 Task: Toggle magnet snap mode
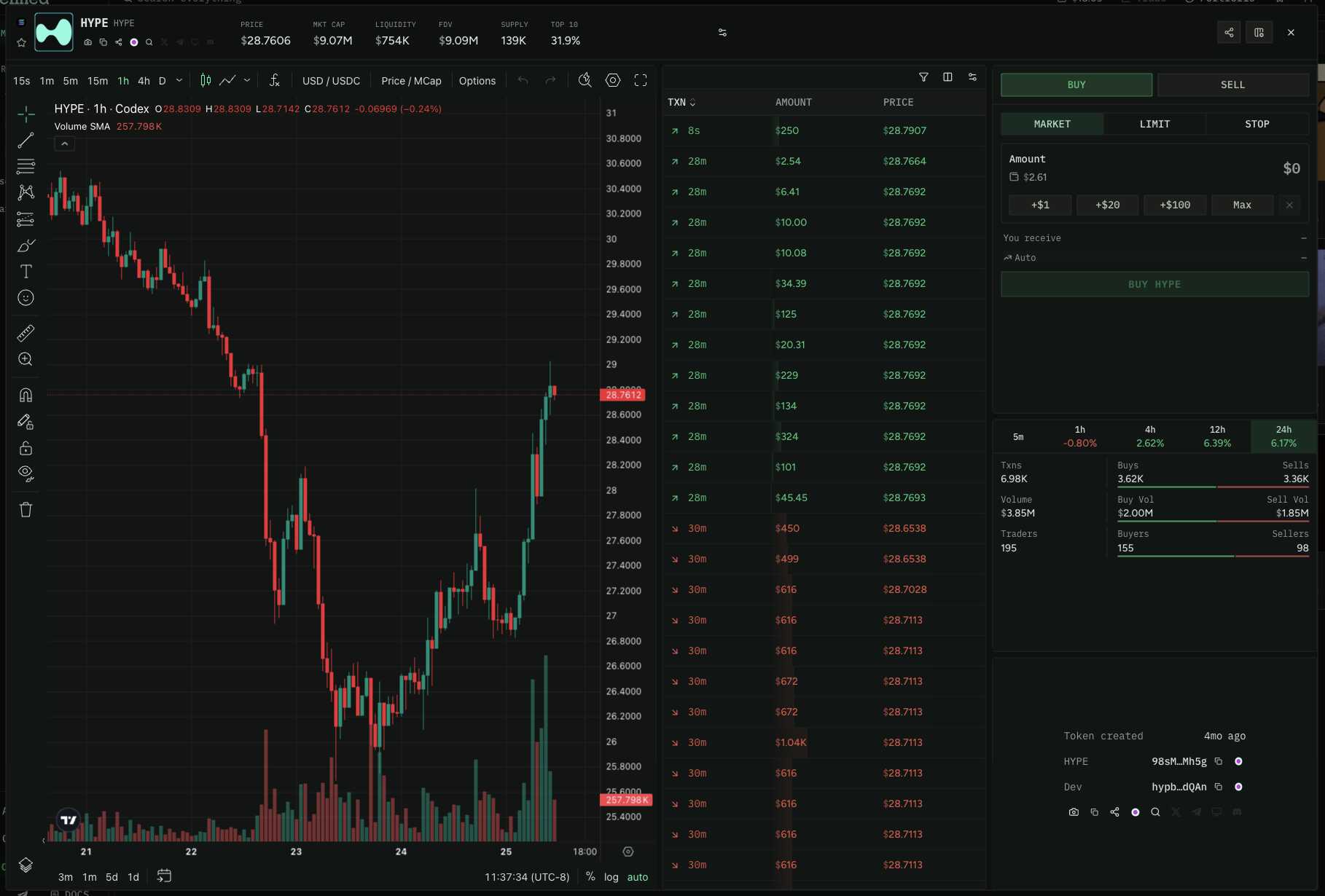tap(26, 395)
